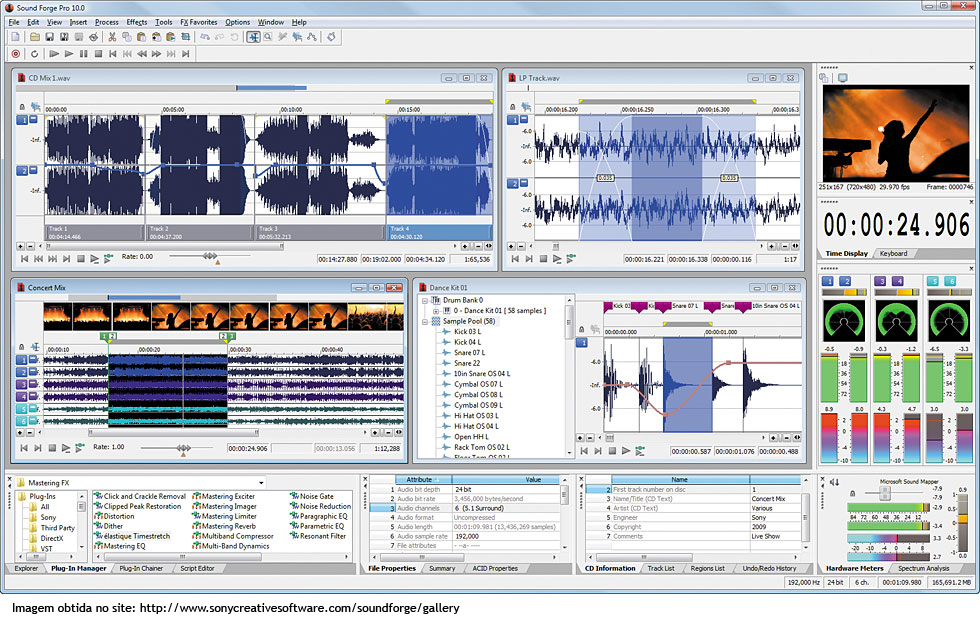Open the Process menu
The height and width of the screenshot is (620, 980).
107,22
